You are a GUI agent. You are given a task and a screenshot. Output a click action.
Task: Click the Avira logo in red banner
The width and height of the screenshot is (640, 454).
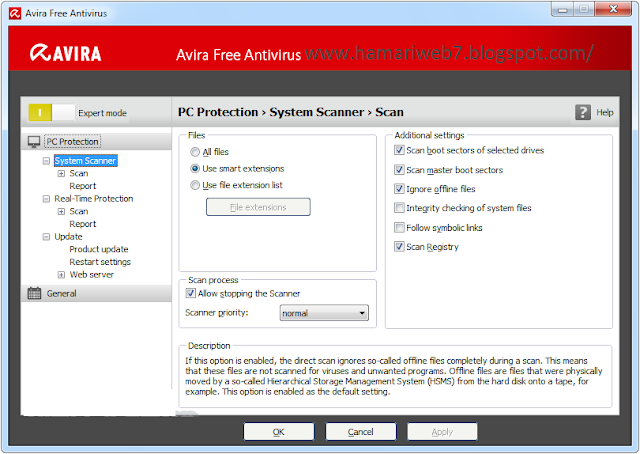pyautogui.click(x=65, y=53)
